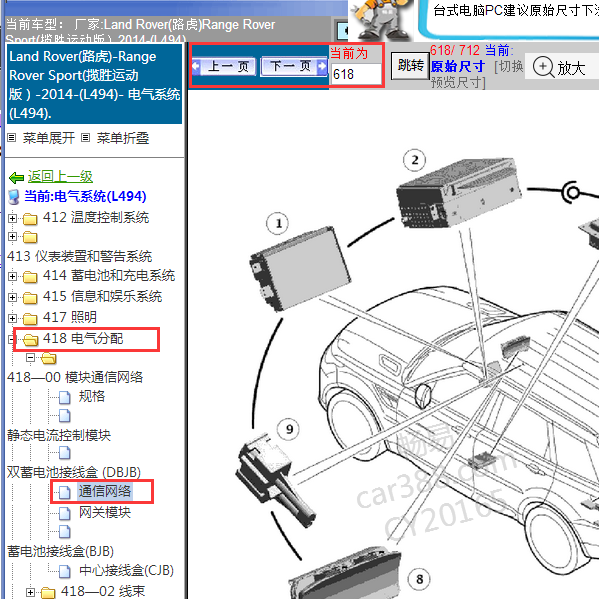Open the 412 温度控制系统 folder

pos(96,217)
